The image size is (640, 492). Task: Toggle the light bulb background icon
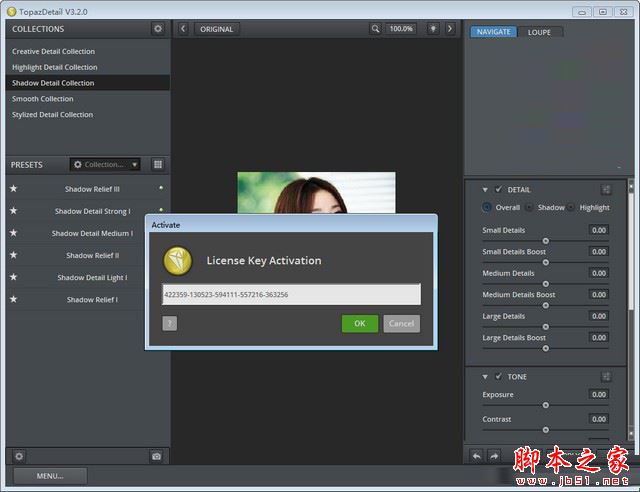[x=433, y=29]
